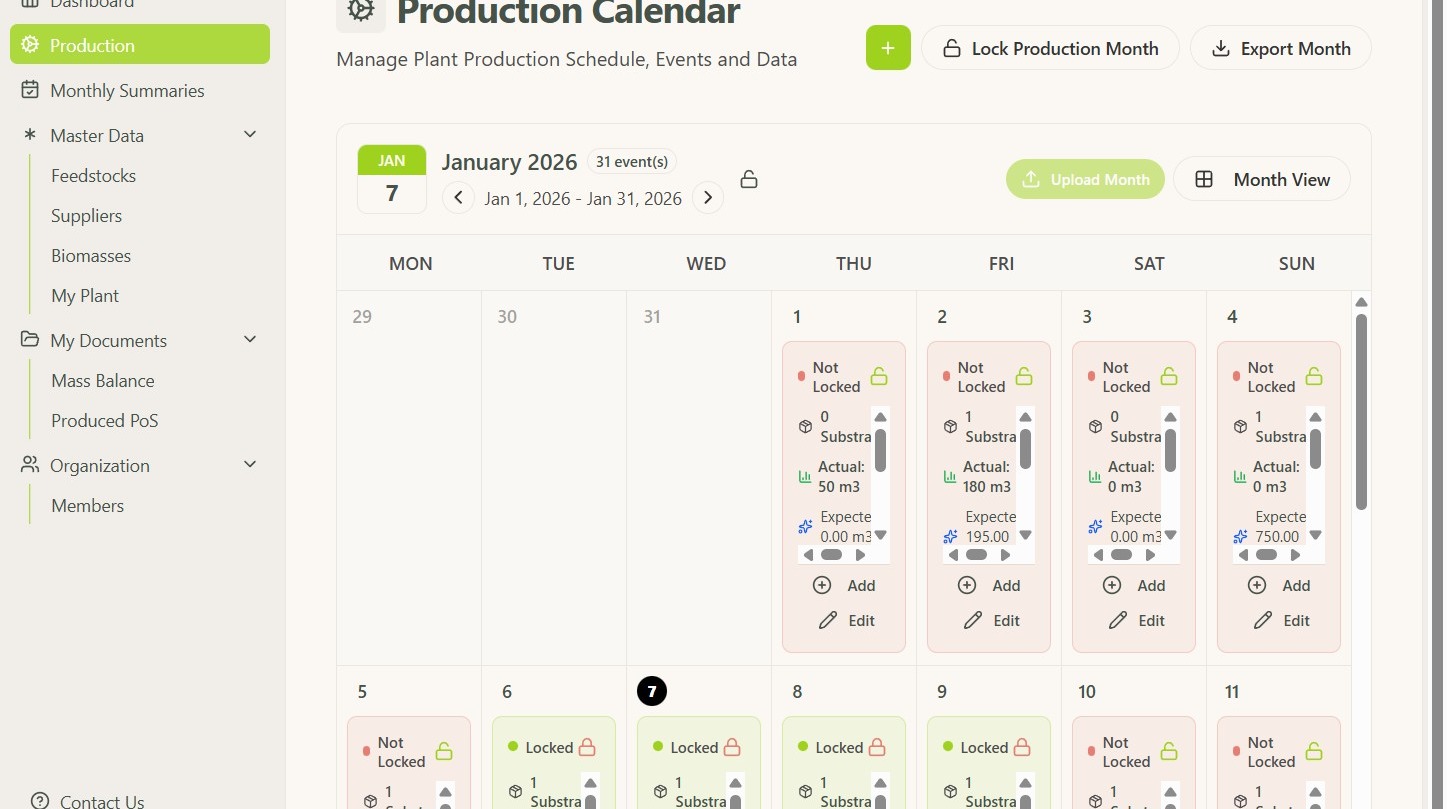Click the Add plus icon on January 4
1447x809 pixels.
tap(1257, 586)
